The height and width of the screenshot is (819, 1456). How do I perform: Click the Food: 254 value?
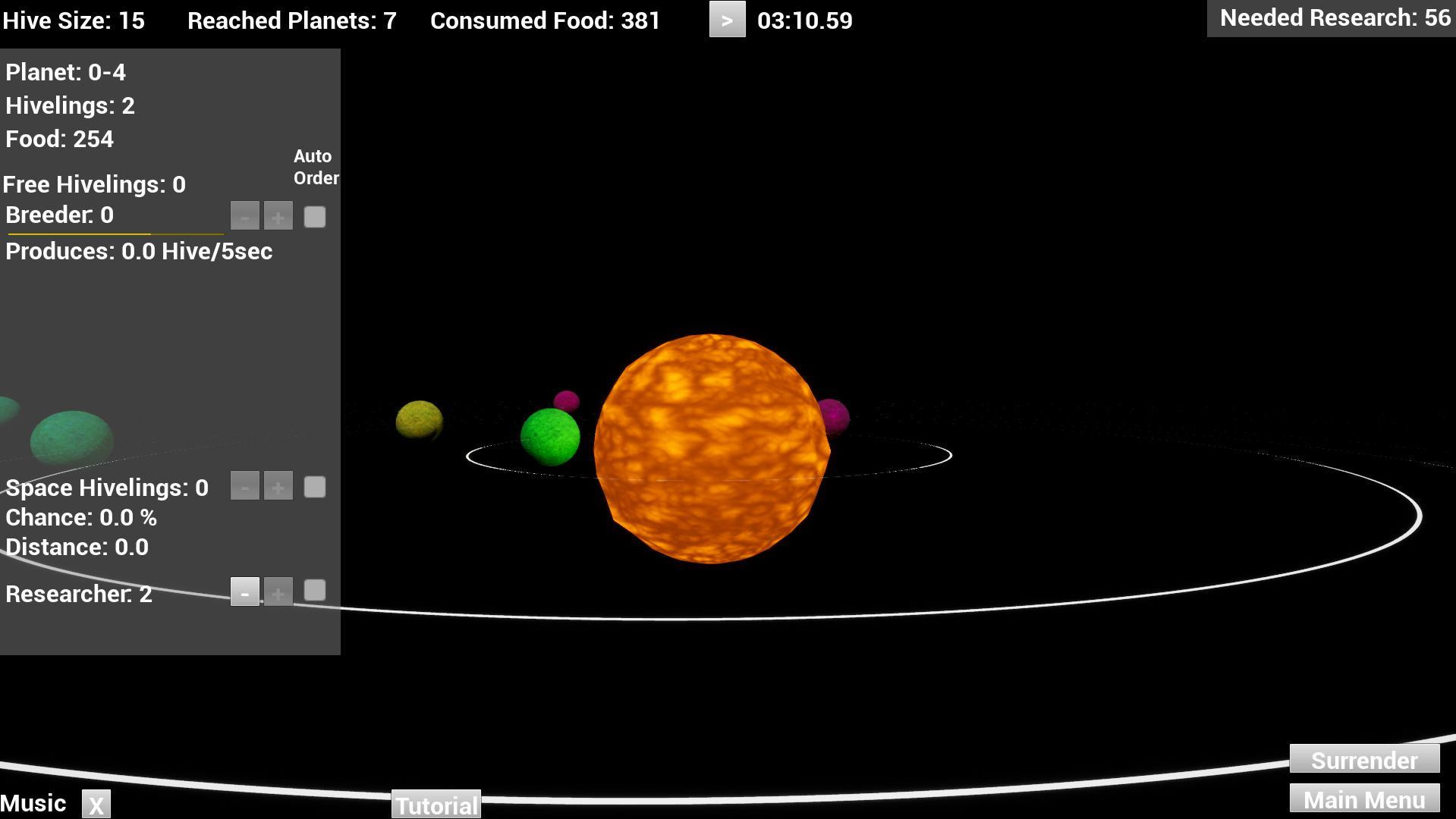60,139
